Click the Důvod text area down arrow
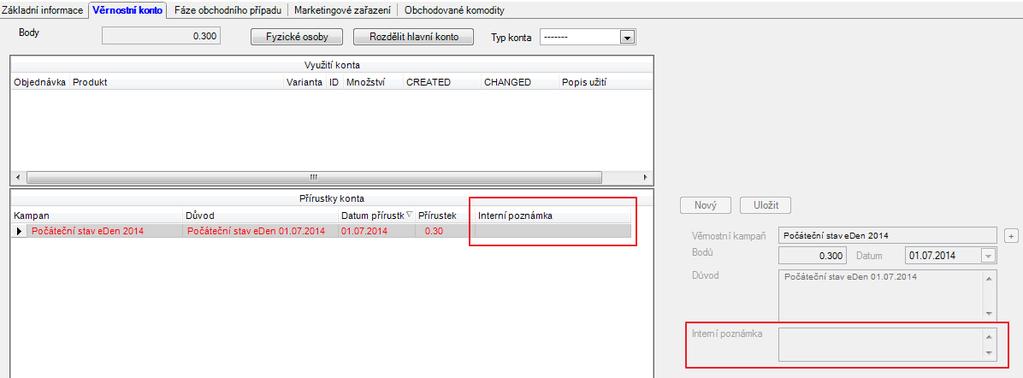The image size is (1023, 378). (988, 313)
